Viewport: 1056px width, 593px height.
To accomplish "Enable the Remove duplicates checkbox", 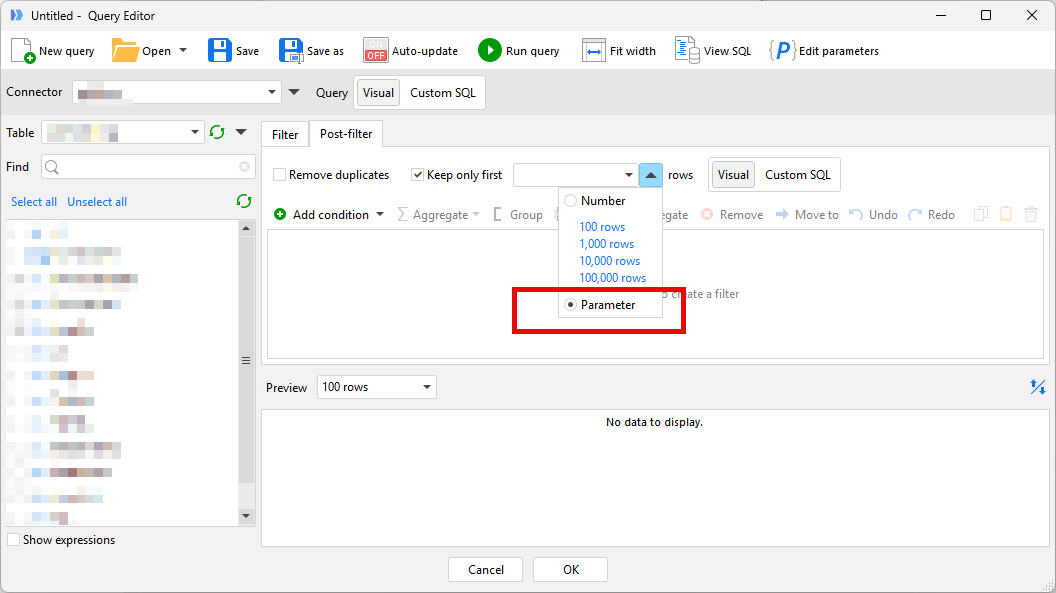I will [x=280, y=175].
